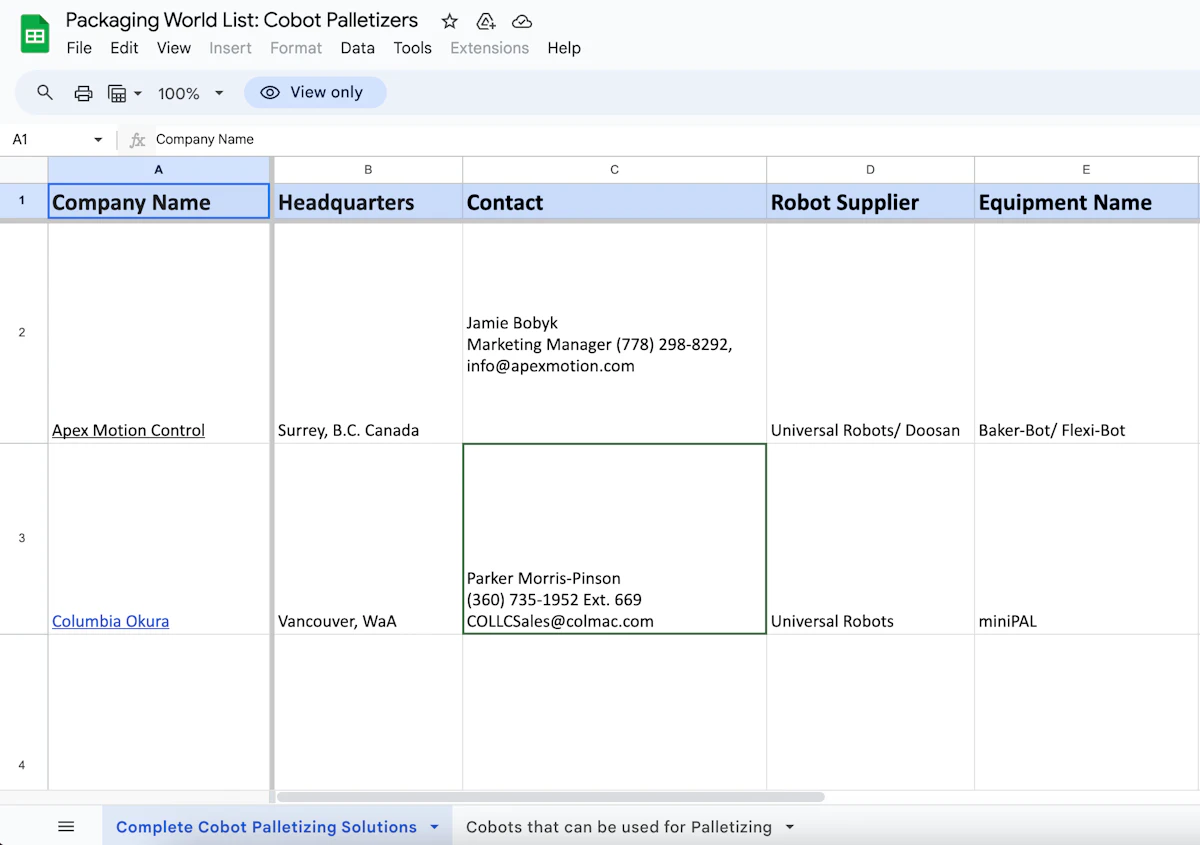Screen dimensions: 1200x845
Task: Click the horizontal scrollbar
Action: (x=550, y=797)
